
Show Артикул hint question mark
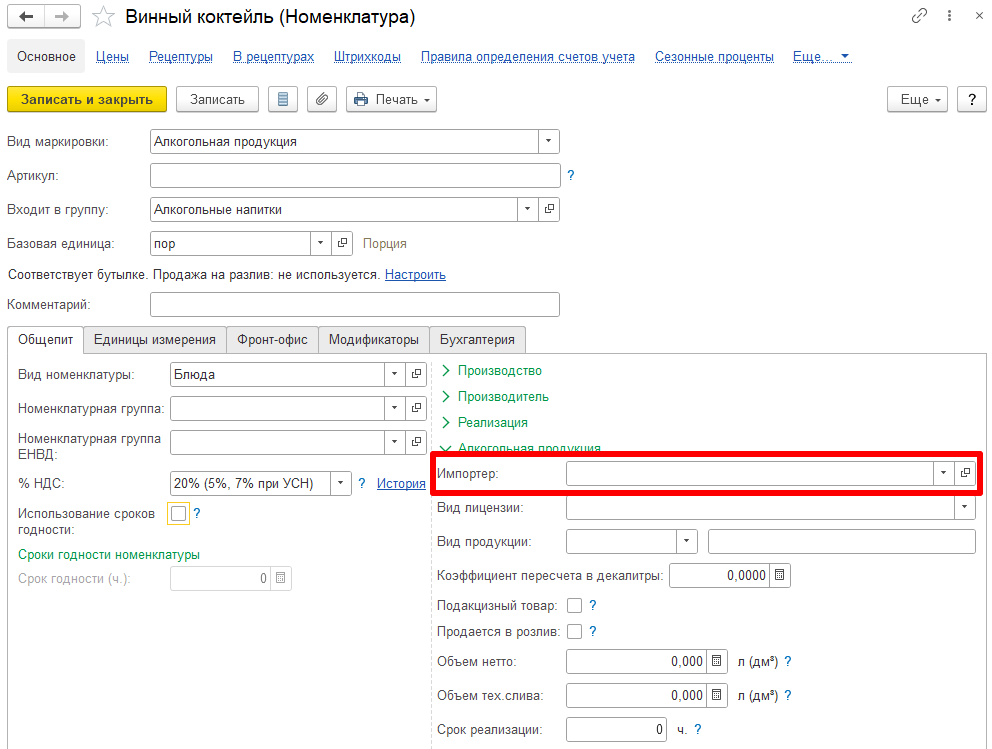571,175
